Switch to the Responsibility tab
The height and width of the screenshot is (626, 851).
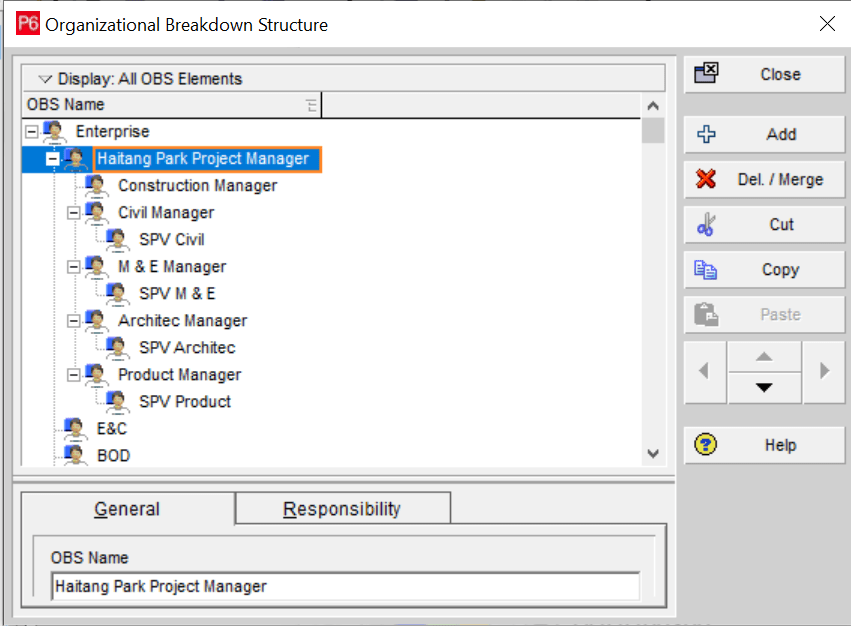pos(342,509)
